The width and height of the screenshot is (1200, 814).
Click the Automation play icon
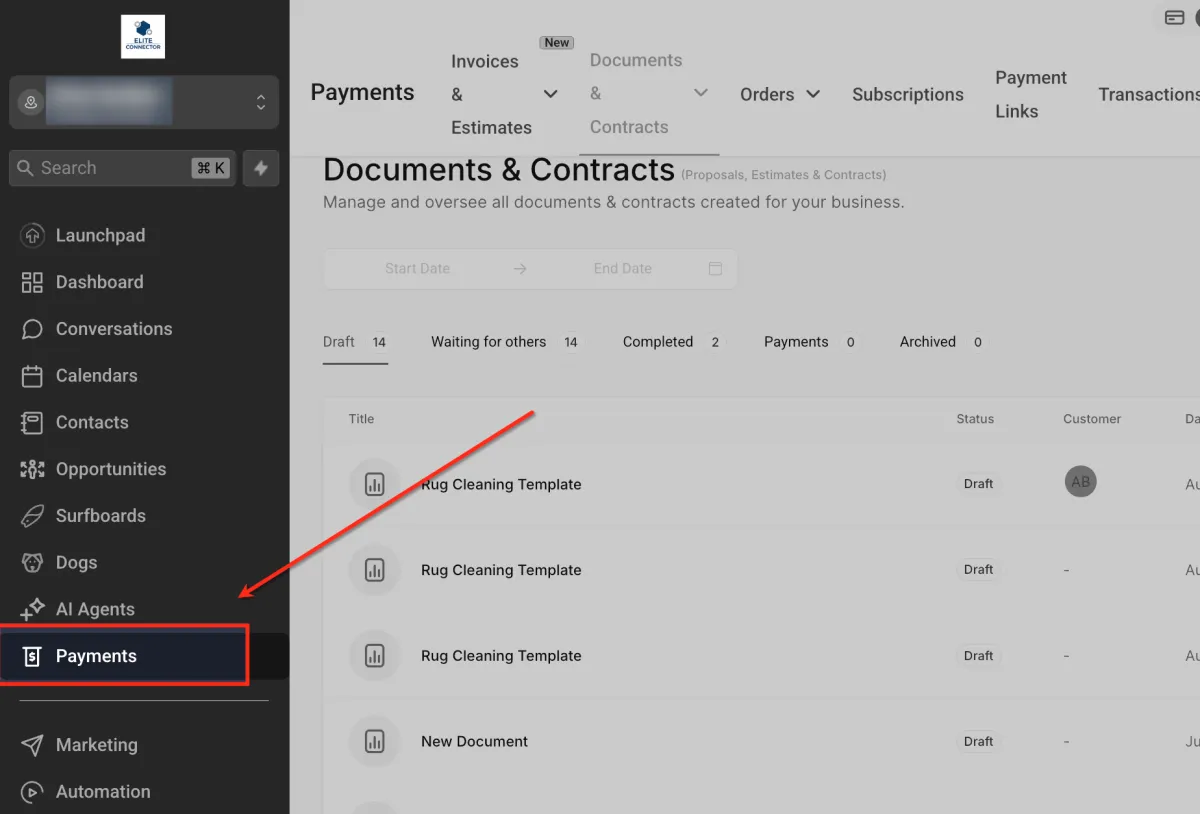pos(32,792)
